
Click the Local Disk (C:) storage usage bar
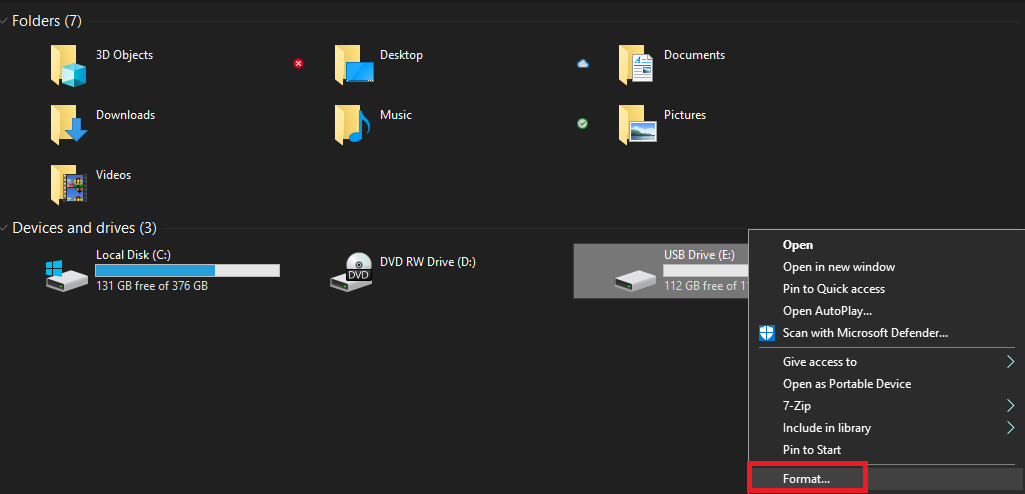187,271
